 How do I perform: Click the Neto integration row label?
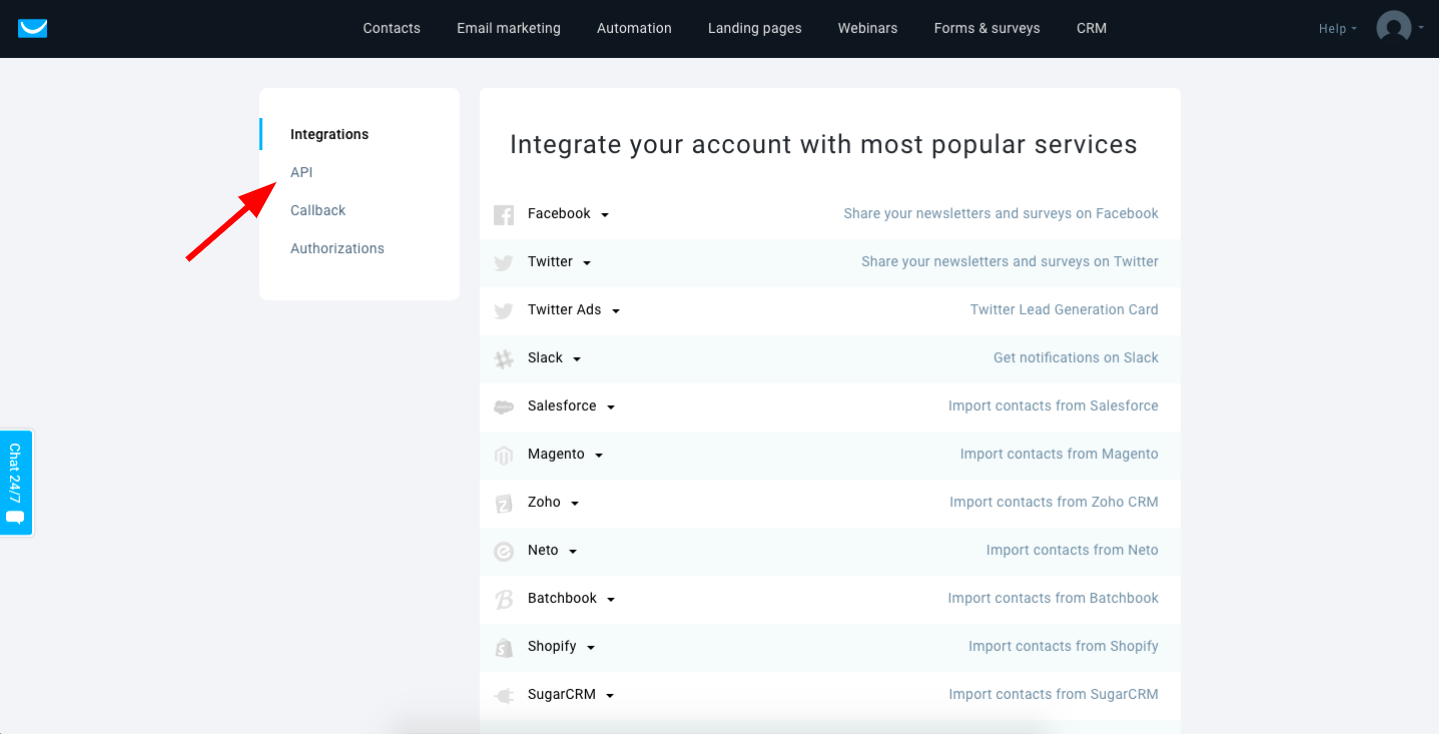coord(543,550)
